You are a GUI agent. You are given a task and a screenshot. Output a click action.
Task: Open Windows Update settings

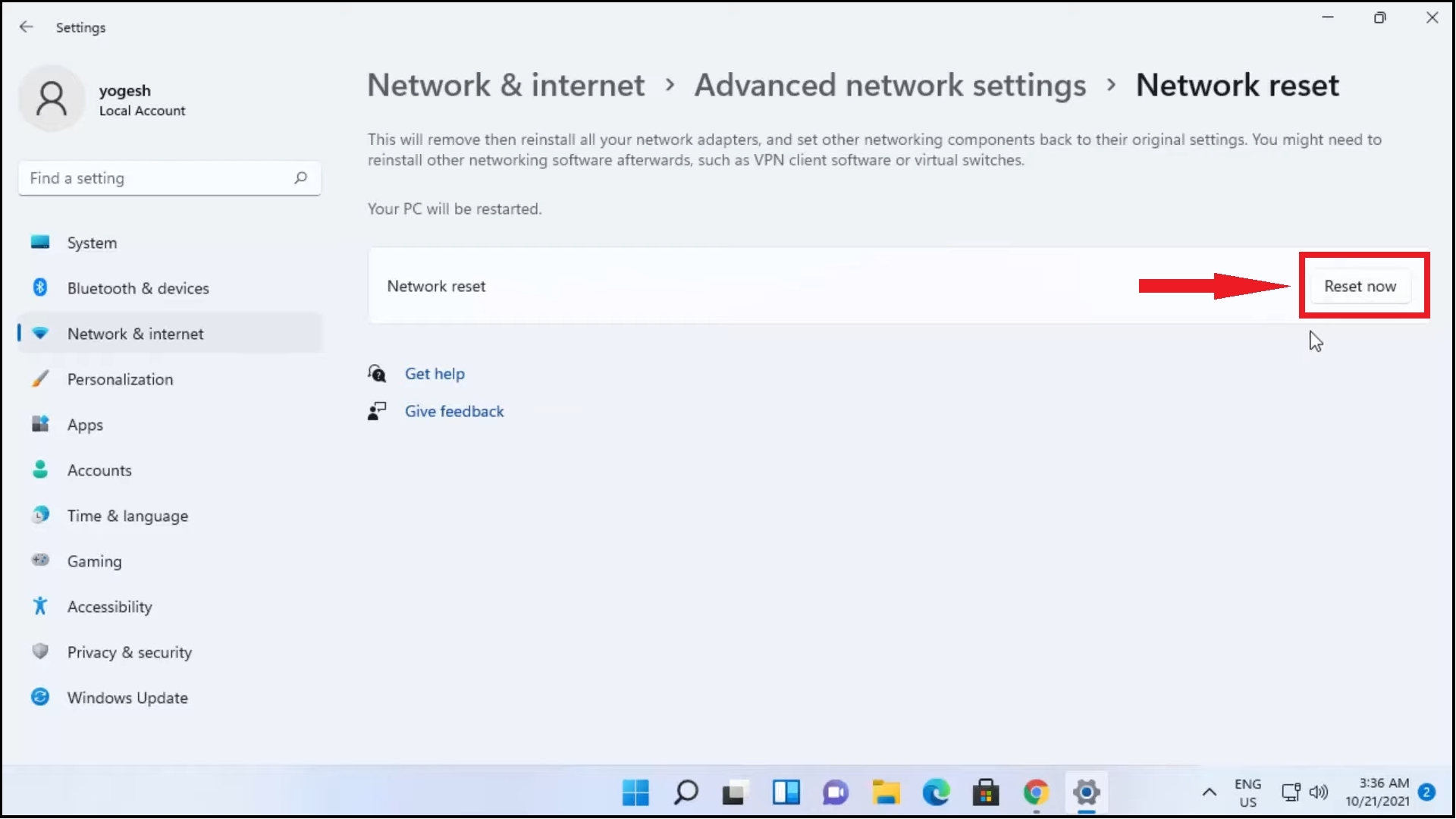coord(127,698)
